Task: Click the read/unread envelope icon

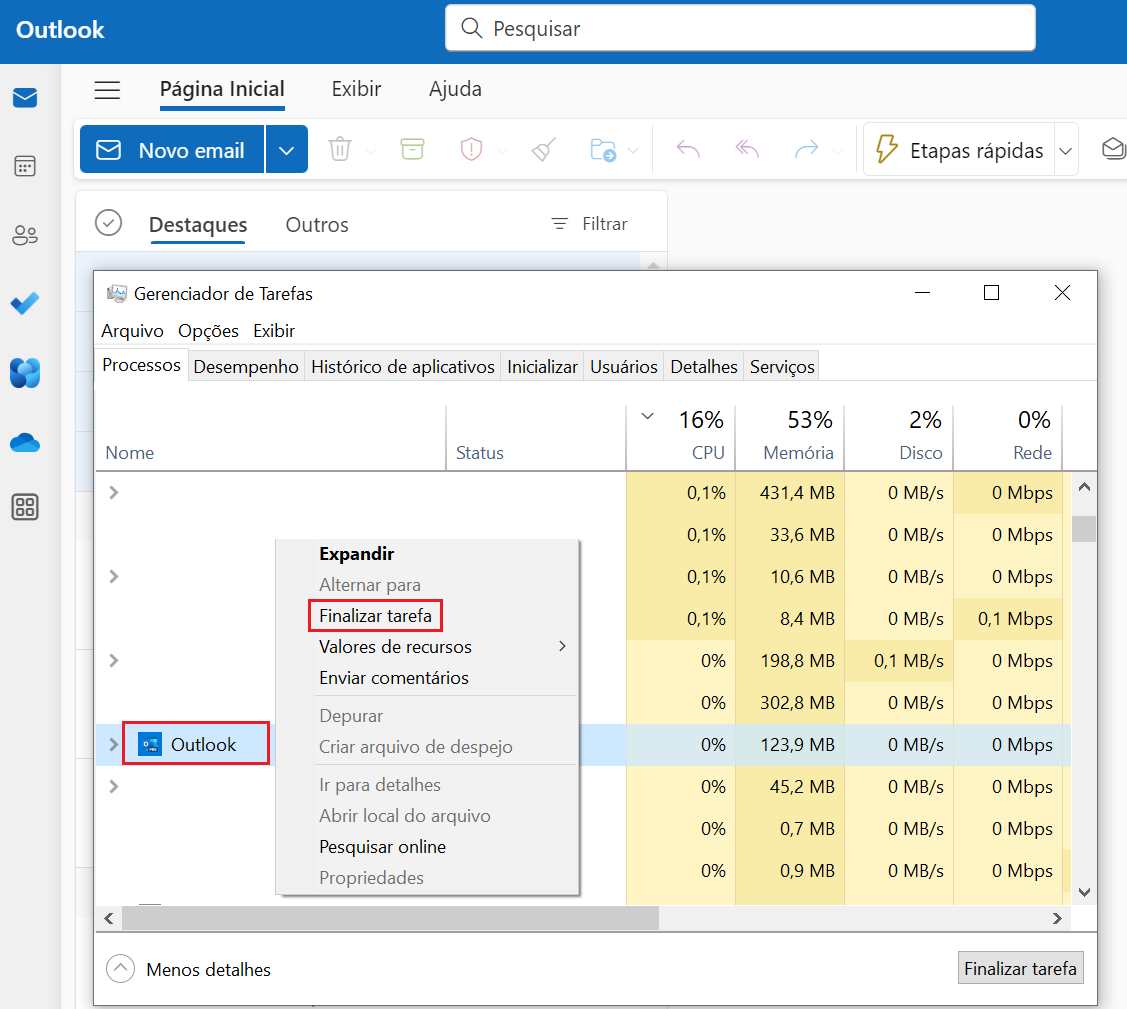Action: click(1114, 149)
